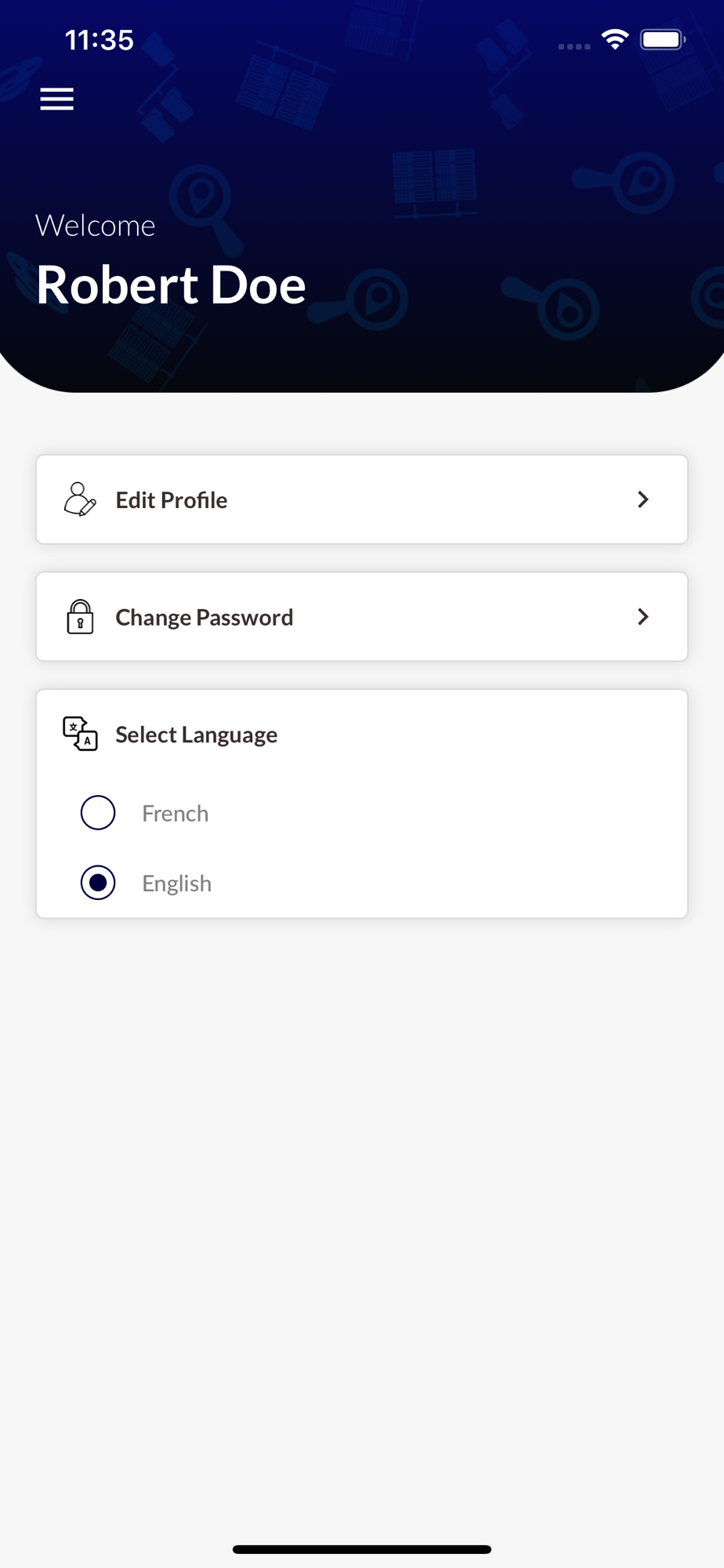Click the Edit Profile text label
The height and width of the screenshot is (1568, 724).
click(x=172, y=500)
